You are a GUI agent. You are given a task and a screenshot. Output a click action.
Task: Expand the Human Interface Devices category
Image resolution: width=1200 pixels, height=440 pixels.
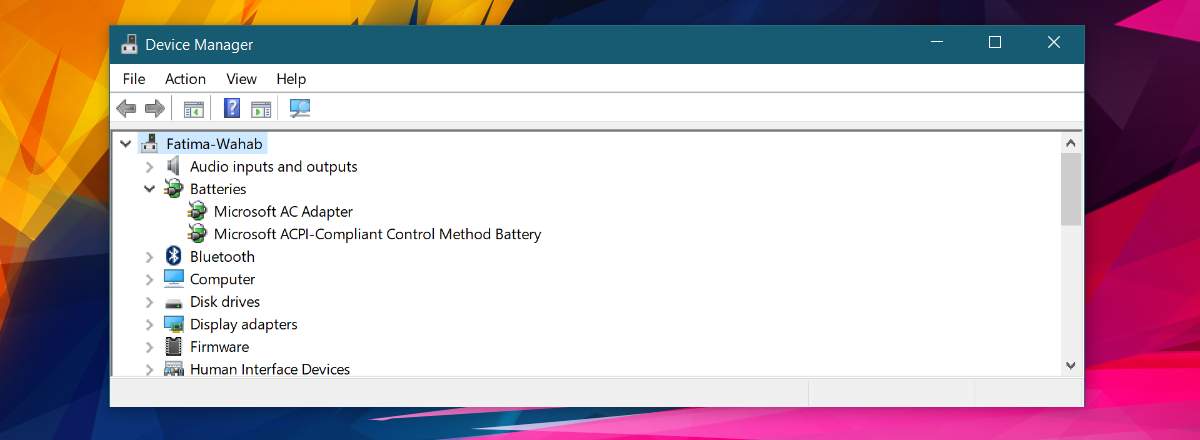pos(149,369)
